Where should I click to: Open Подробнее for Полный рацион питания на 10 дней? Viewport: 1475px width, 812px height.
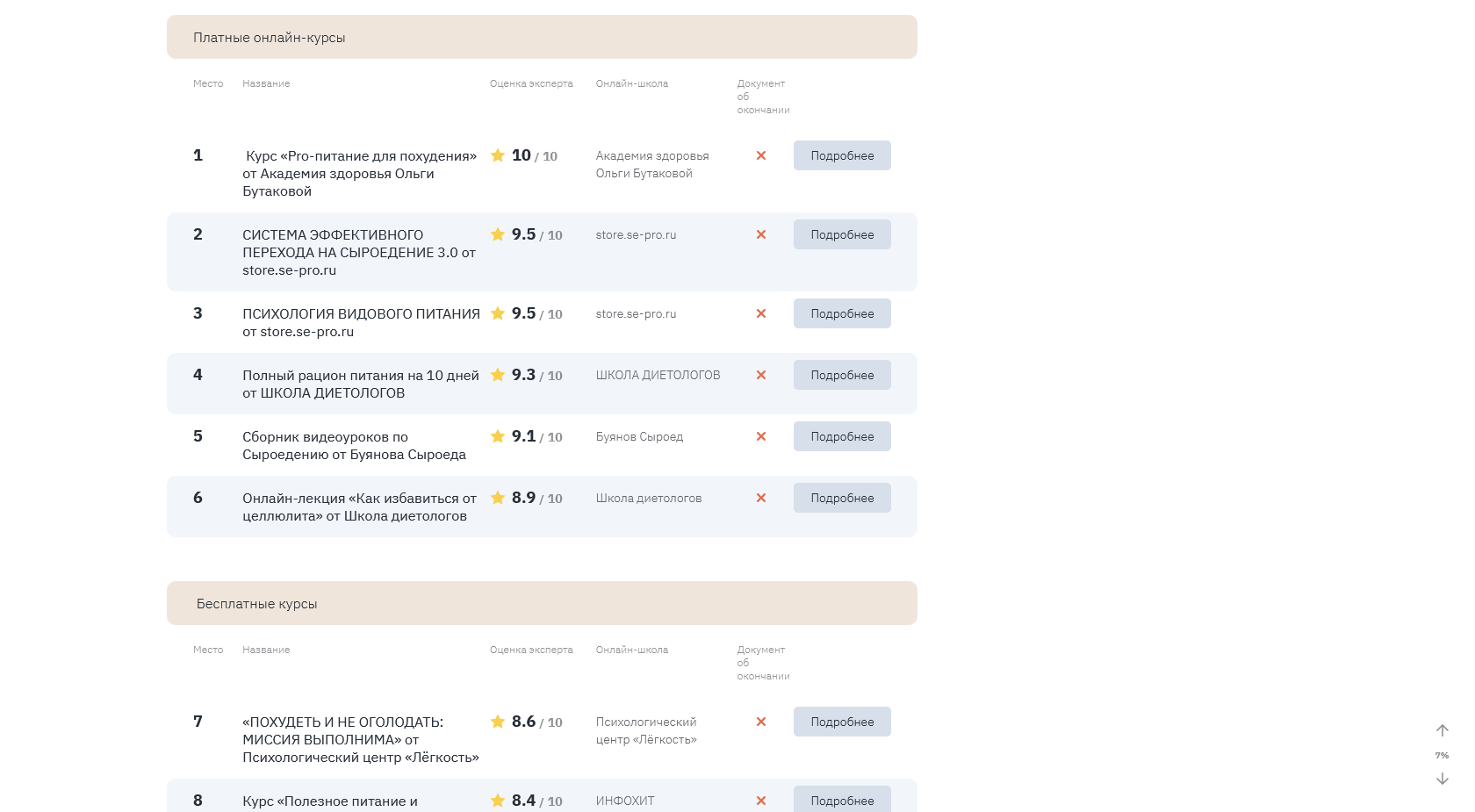click(842, 375)
